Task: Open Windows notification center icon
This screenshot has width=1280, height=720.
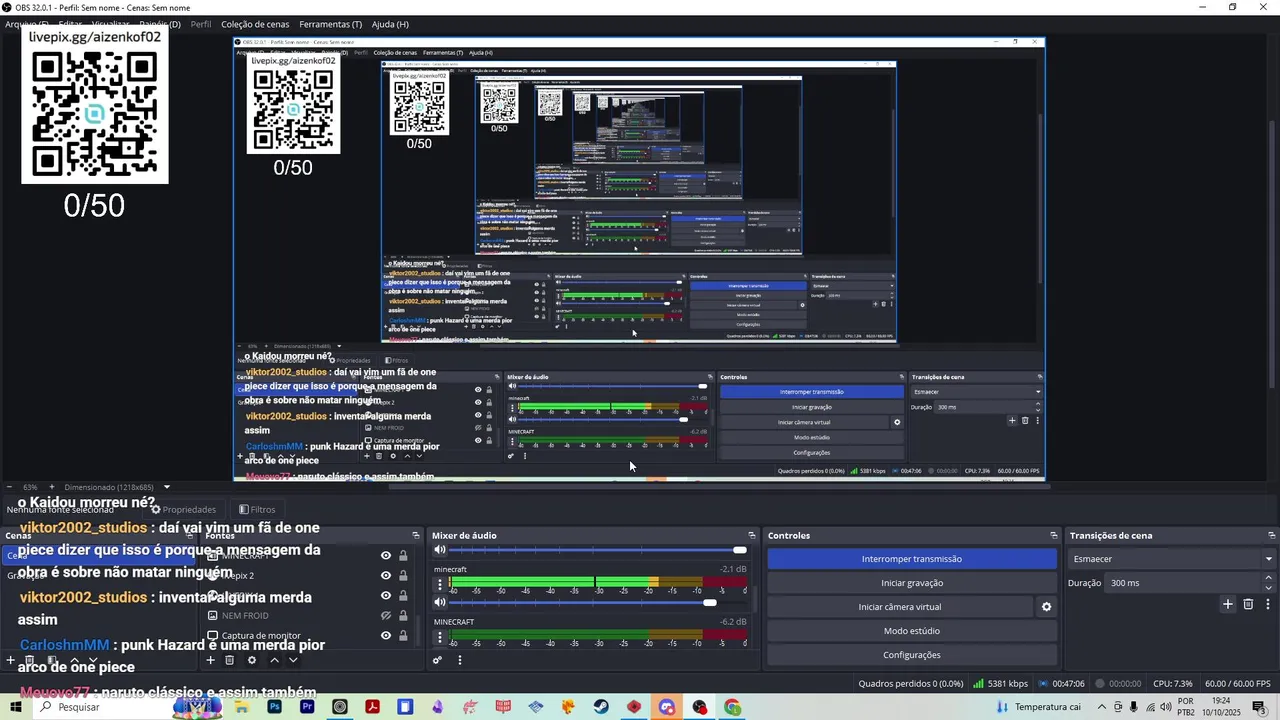Action: (1259, 707)
